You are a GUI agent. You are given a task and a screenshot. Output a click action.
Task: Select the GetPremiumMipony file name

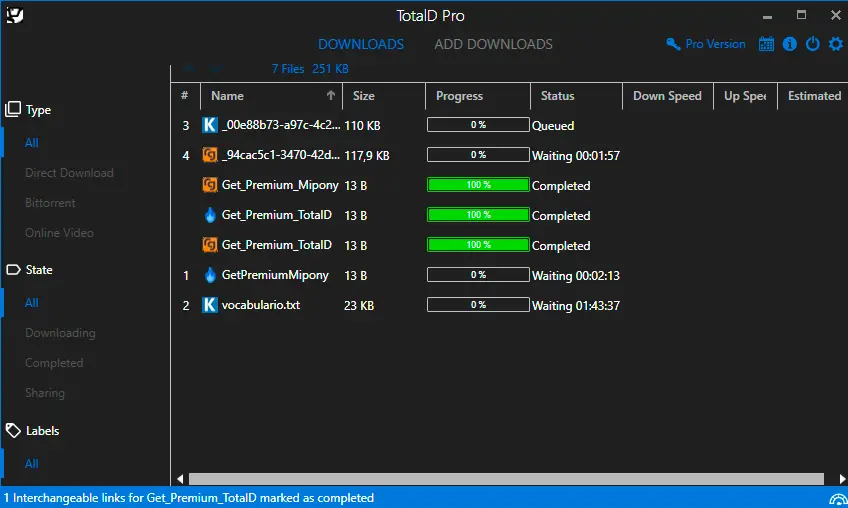pos(275,275)
